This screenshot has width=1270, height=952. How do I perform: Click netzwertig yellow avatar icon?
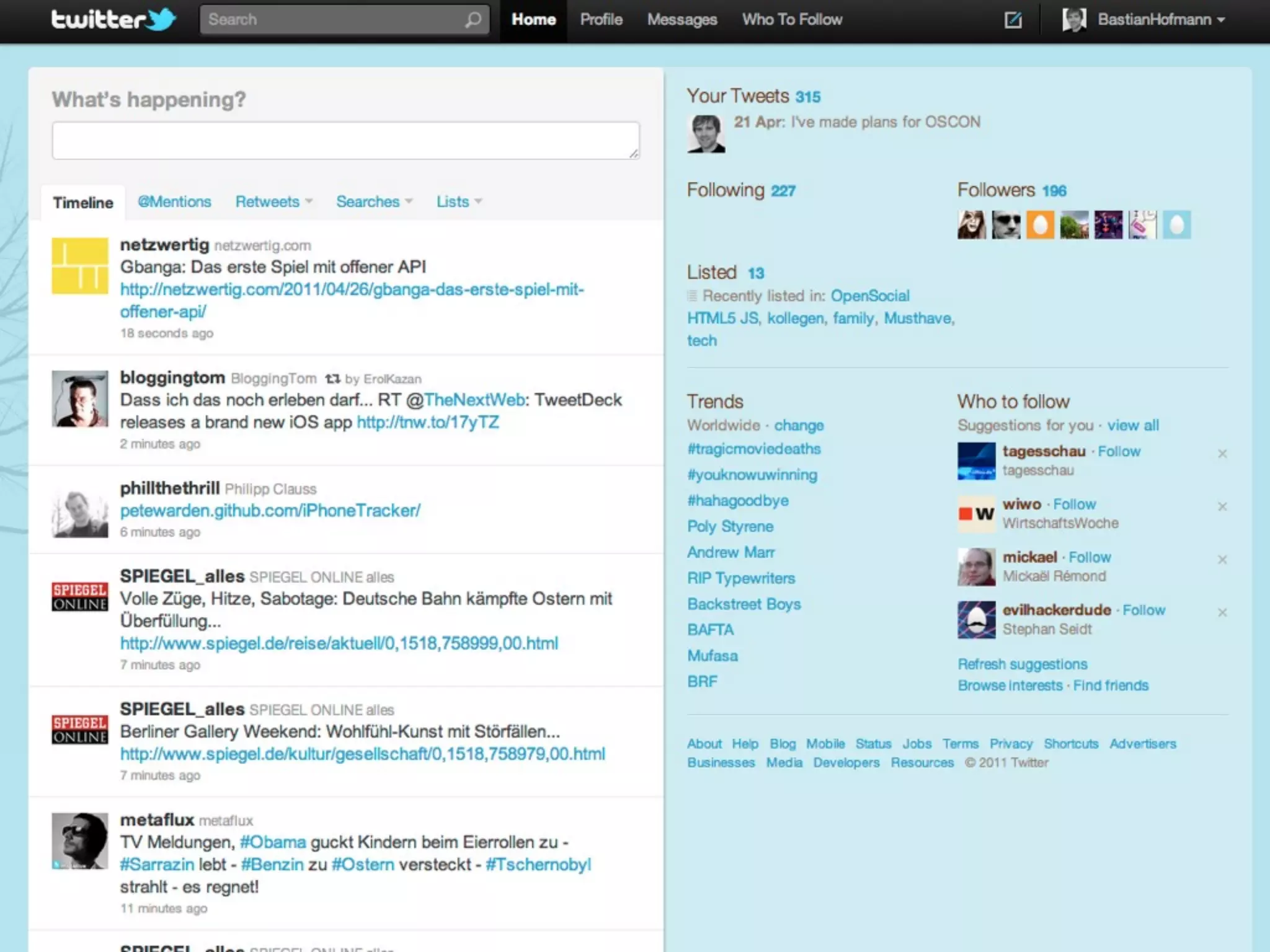(79, 266)
